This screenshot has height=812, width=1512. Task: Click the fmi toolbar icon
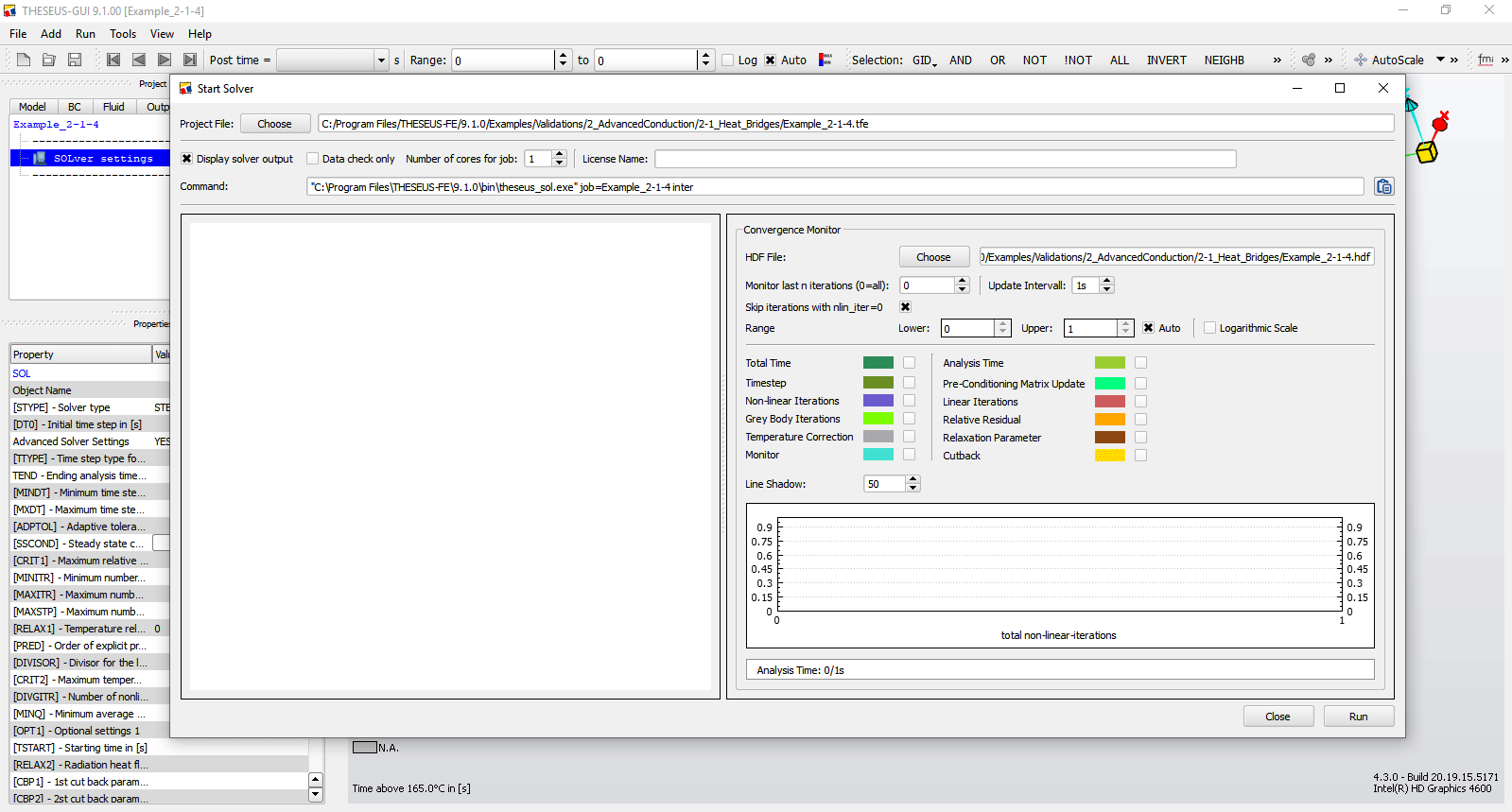click(x=1486, y=60)
